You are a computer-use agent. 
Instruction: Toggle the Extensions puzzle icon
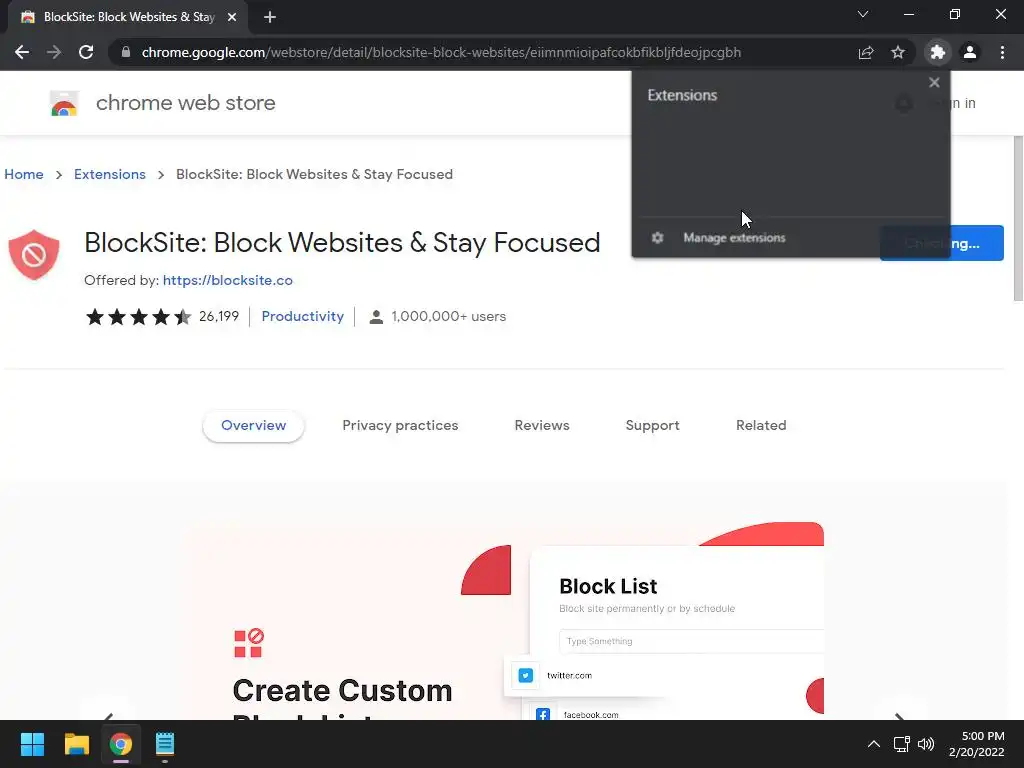pyautogui.click(x=937, y=52)
